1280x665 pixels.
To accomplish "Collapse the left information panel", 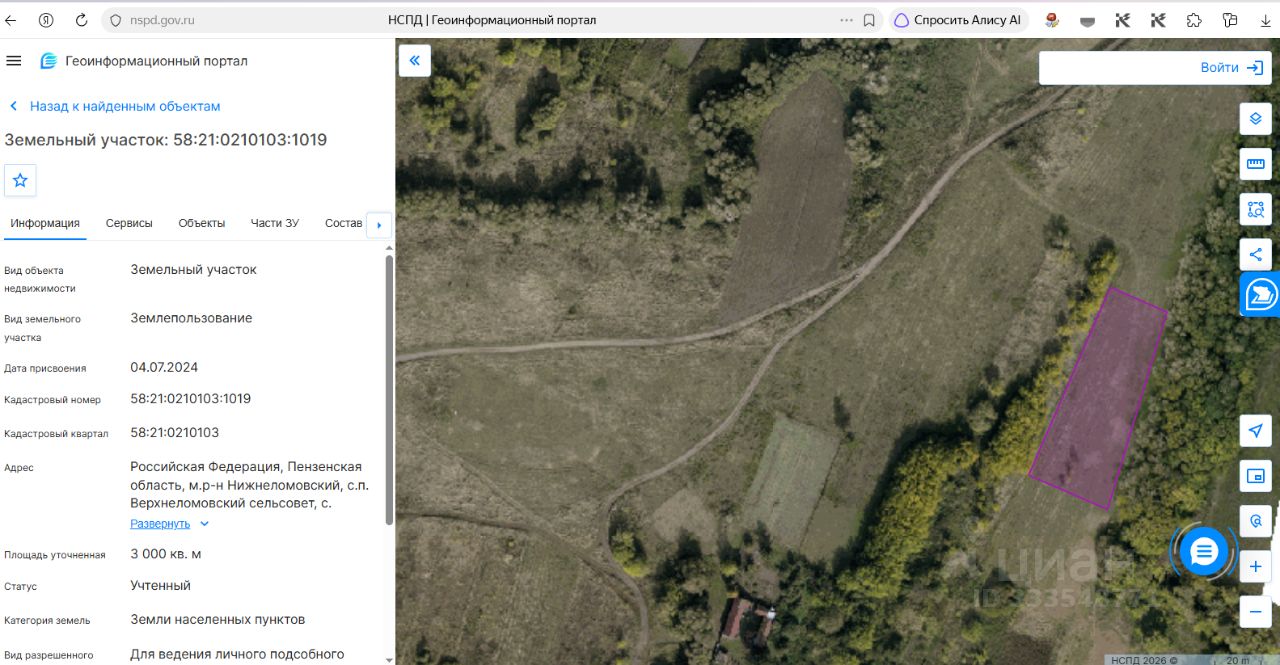I will (414, 60).
